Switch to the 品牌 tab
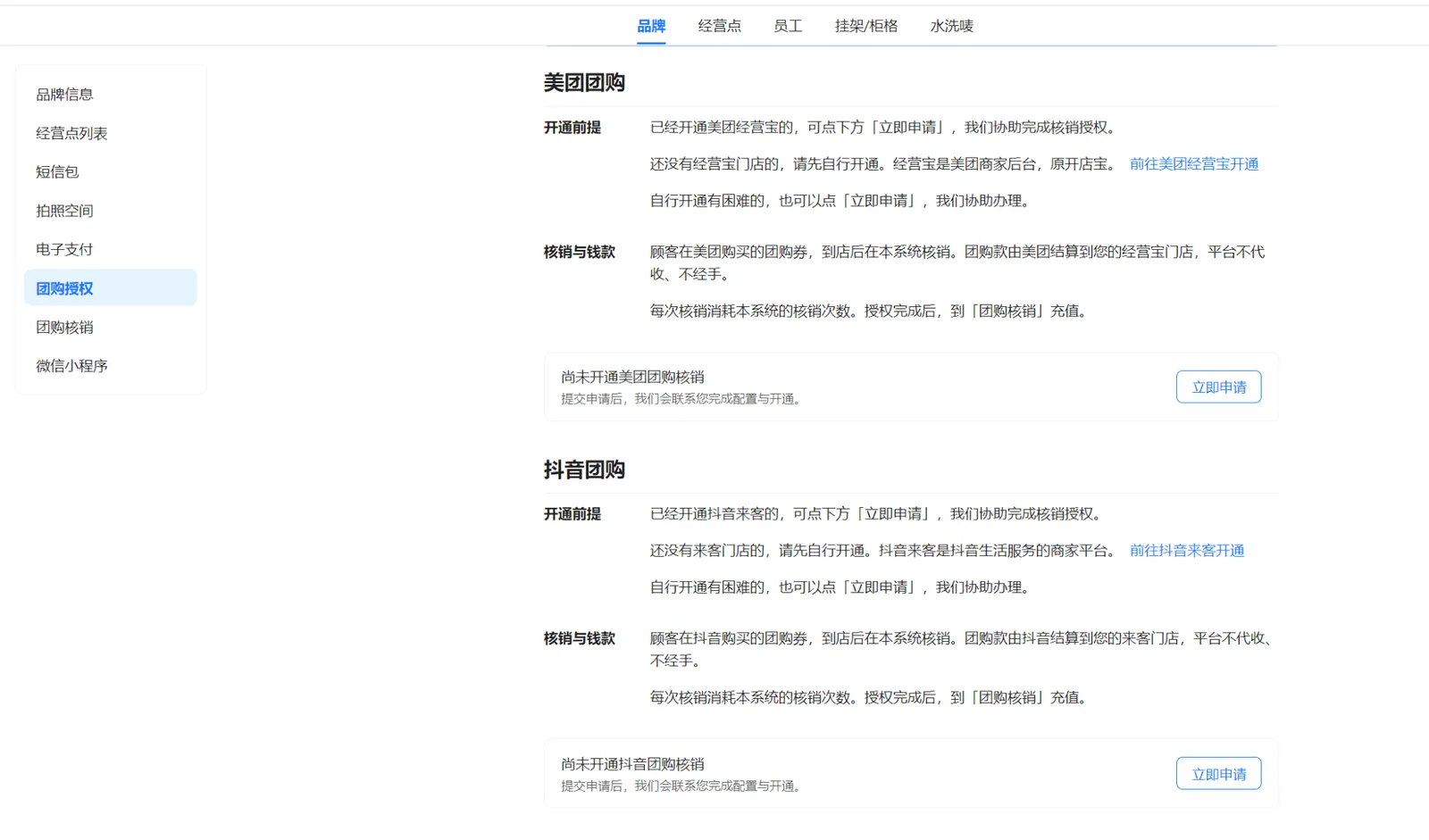This screenshot has height=840, width=1429. [x=651, y=26]
